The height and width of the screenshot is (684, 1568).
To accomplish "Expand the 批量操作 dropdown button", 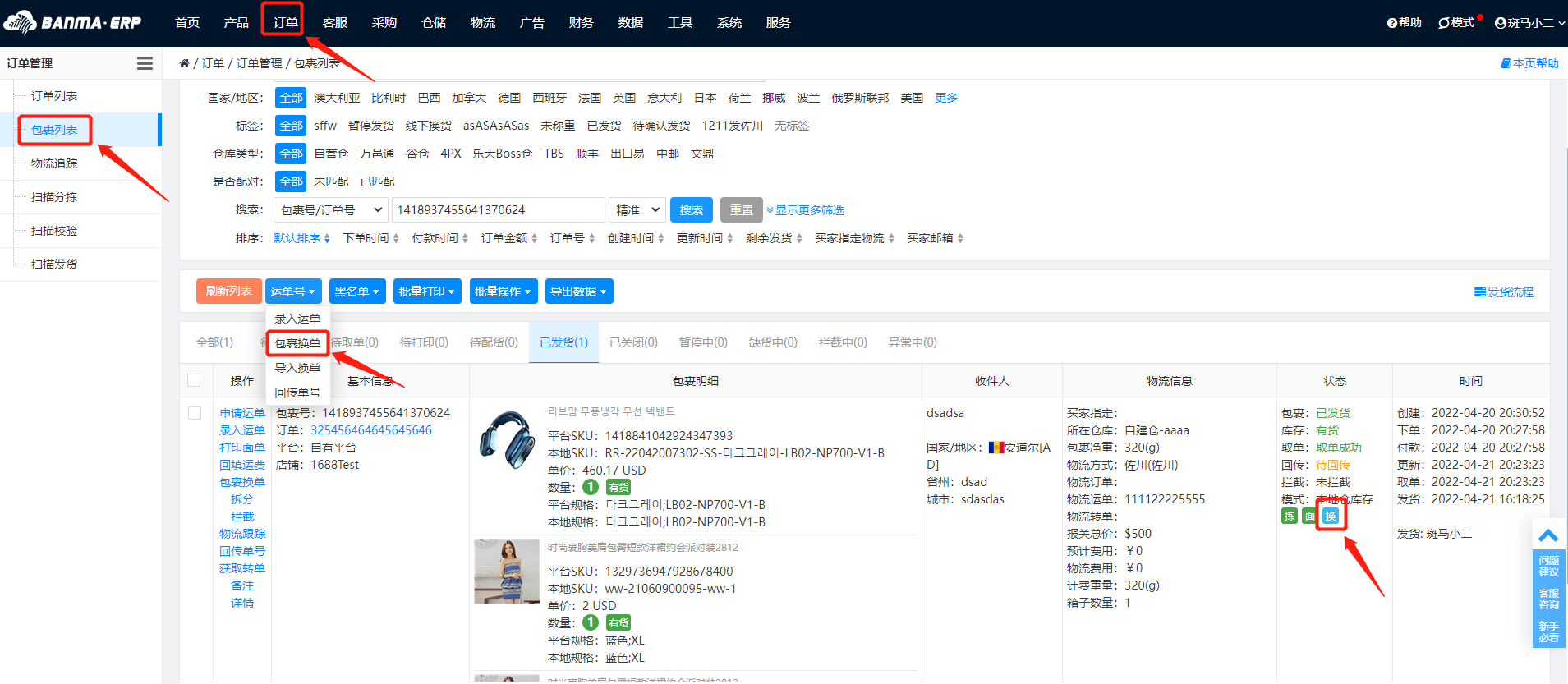I will tap(504, 292).
